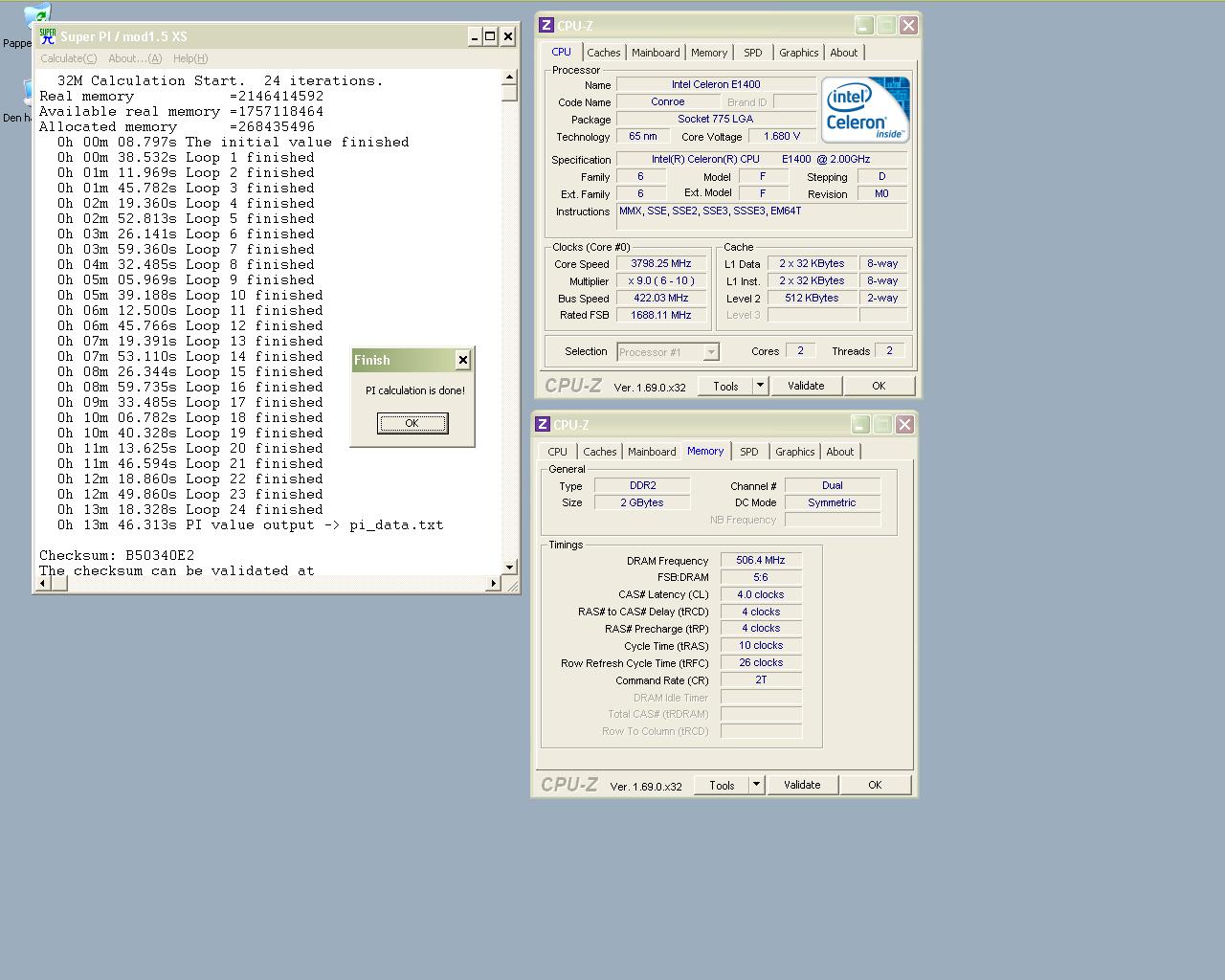Click the CPU-Z logo icon in lower window title
This screenshot has width=1225, height=980.
coord(543,425)
